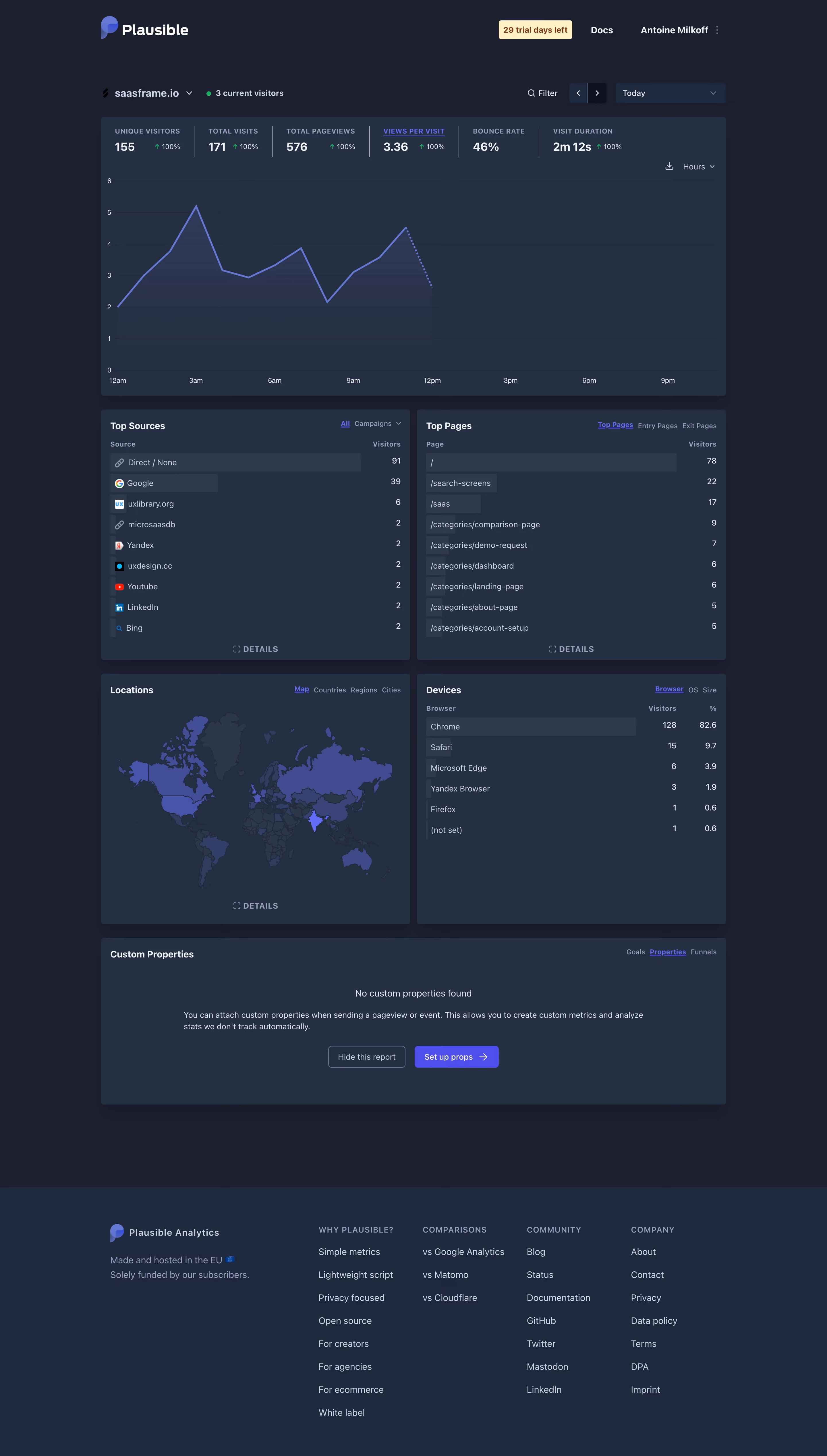Click the Youtube source icon

(x=119, y=587)
